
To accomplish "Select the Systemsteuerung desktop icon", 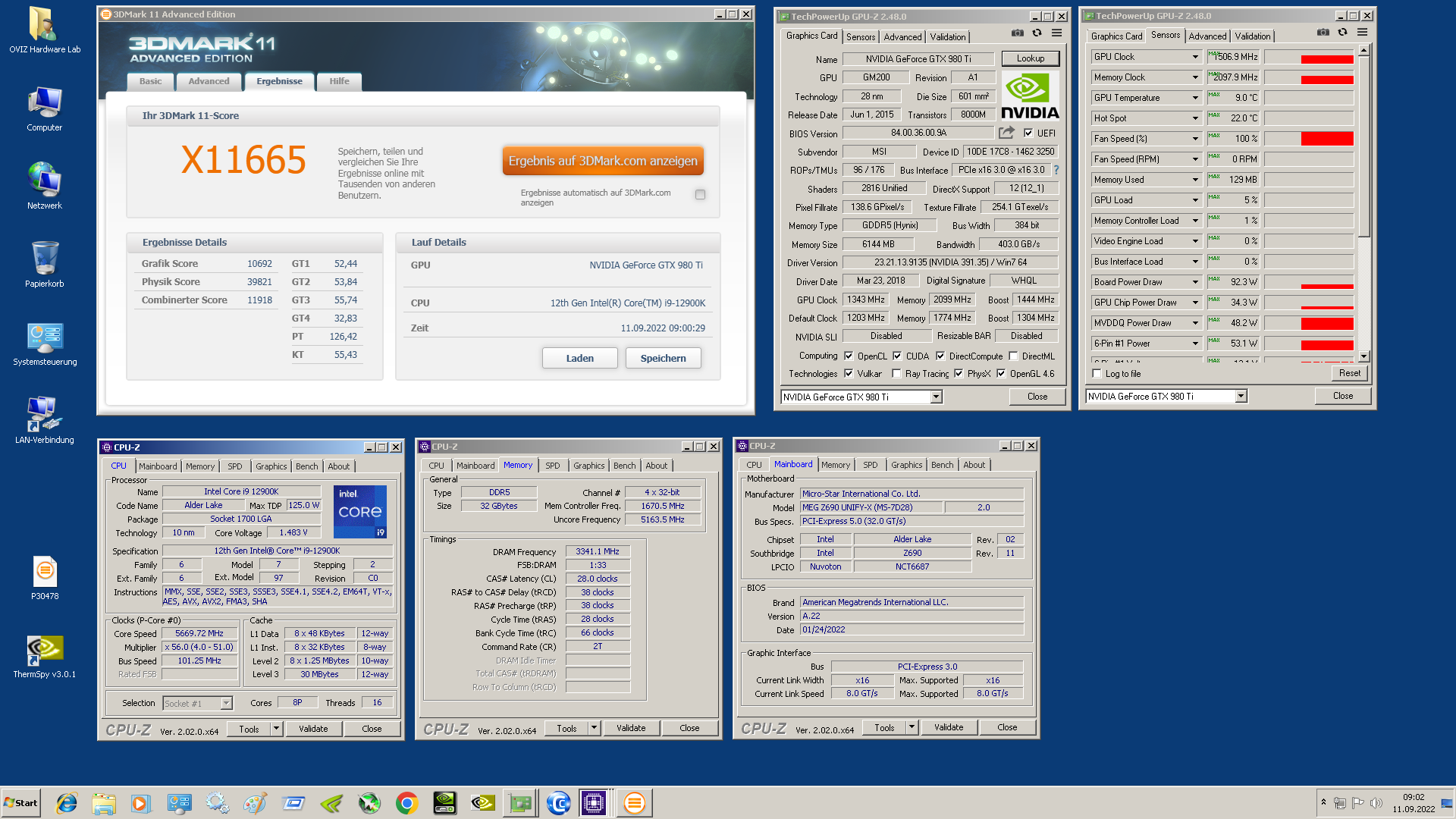I will (x=45, y=343).
